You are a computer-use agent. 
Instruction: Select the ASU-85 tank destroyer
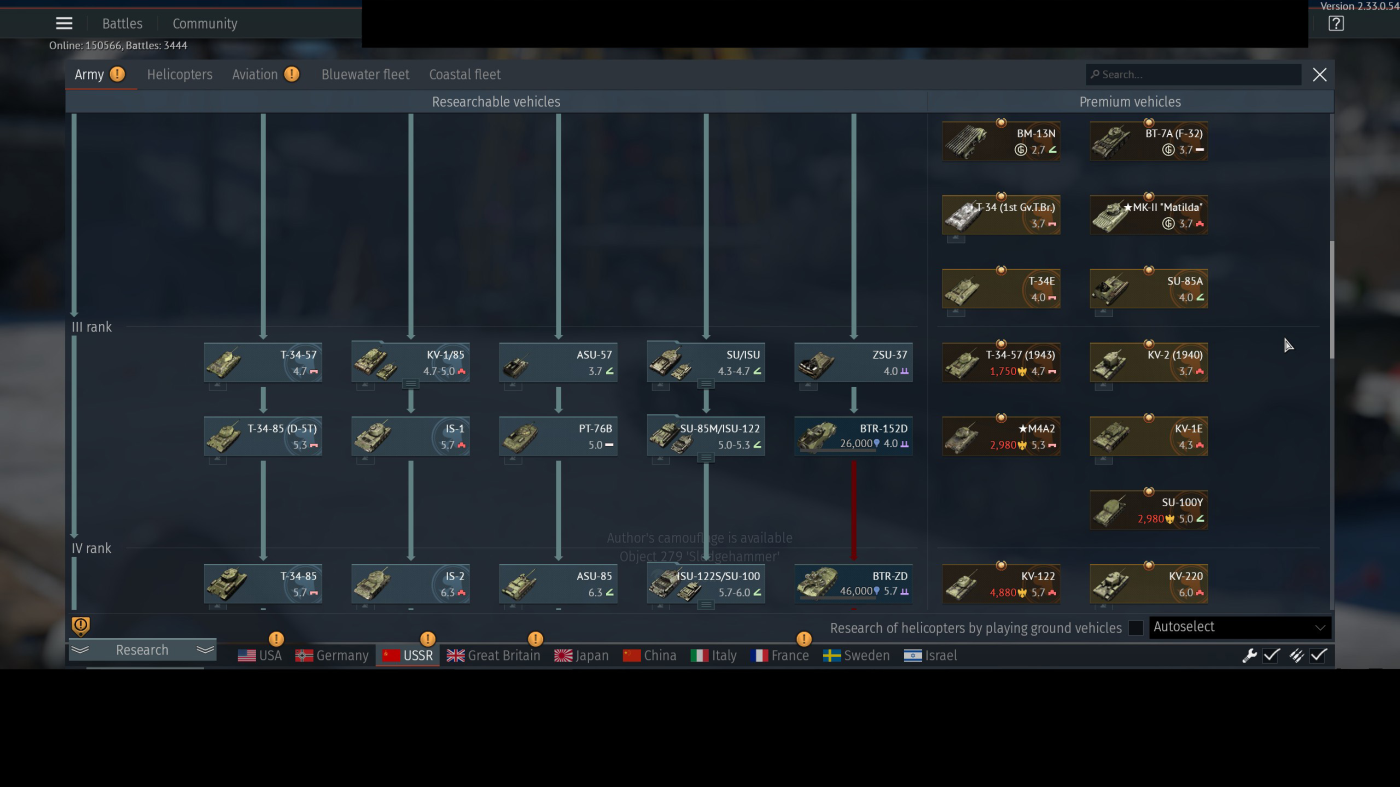[558, 584]
